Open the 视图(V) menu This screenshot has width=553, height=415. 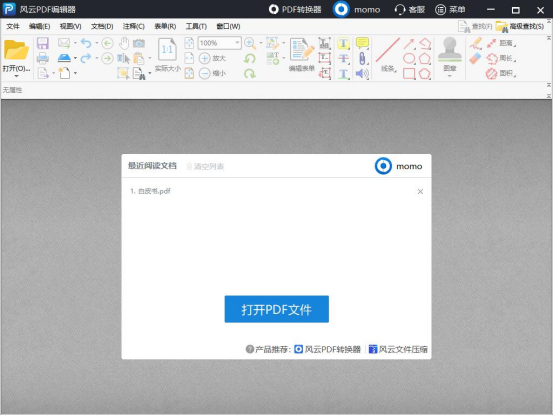click(71, 26)
